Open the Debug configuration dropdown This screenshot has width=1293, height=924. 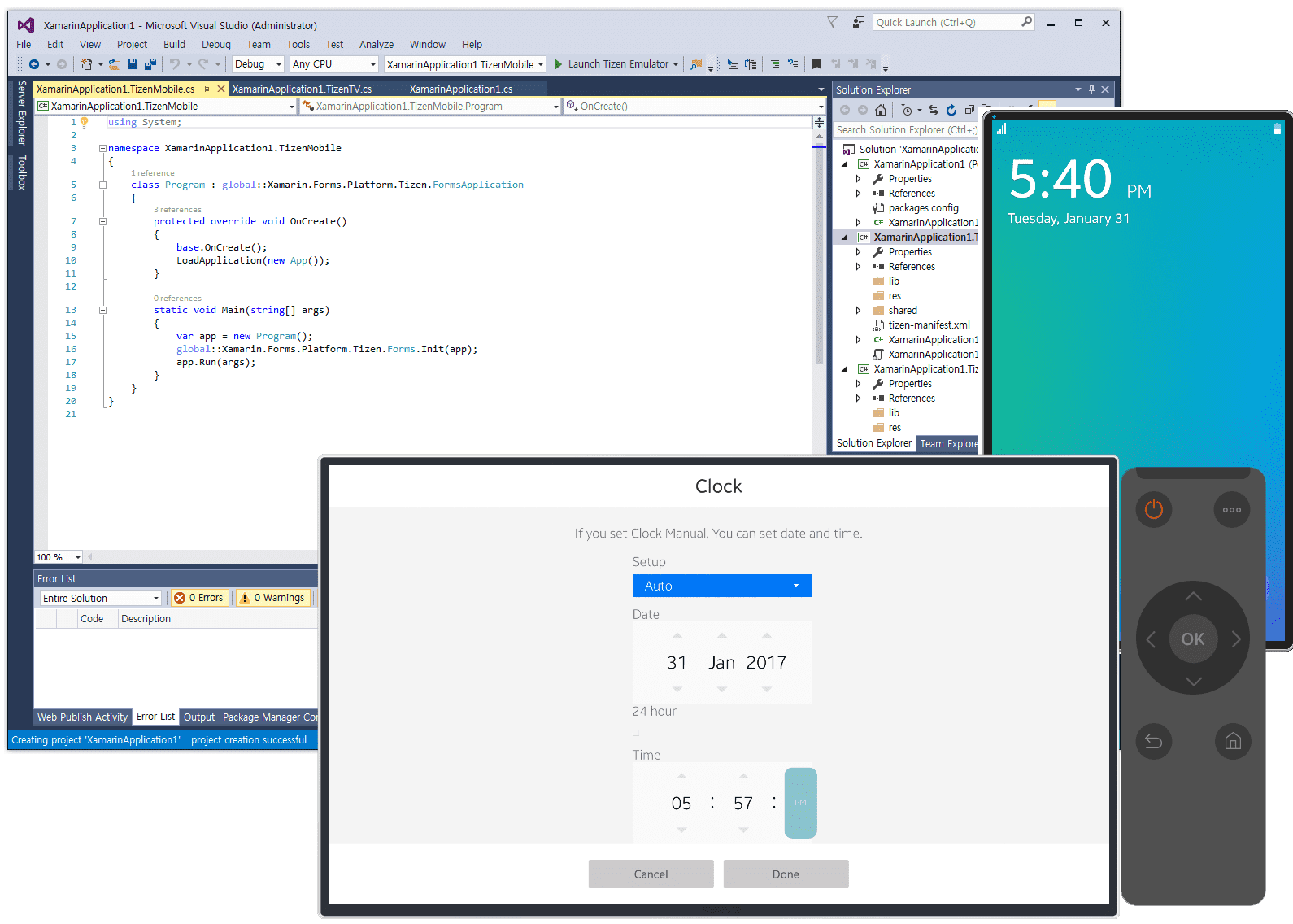tap(258, 64)
